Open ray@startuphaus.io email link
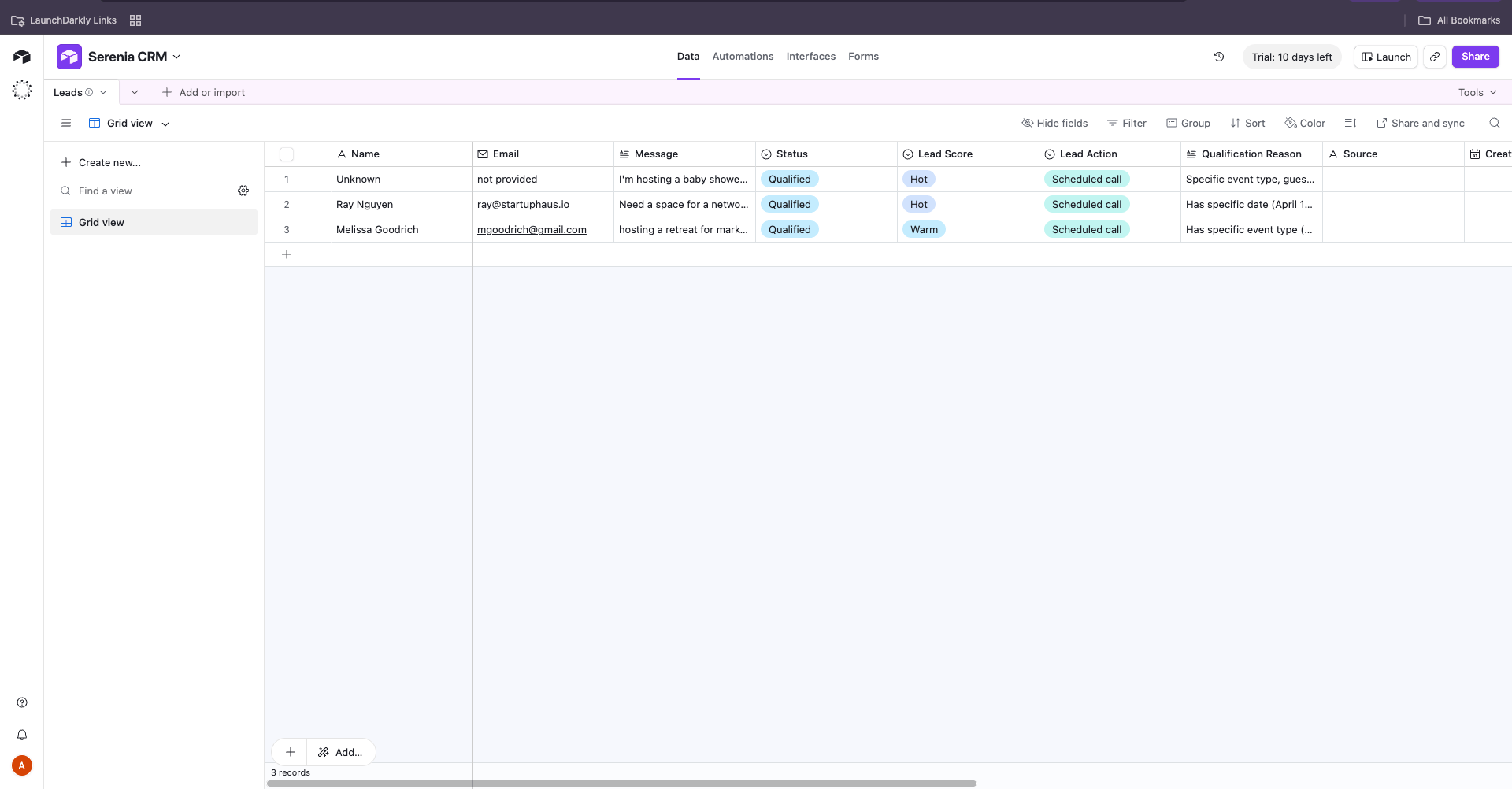The height and width of the screenshot is (789, 1512). tap(523, 204)
